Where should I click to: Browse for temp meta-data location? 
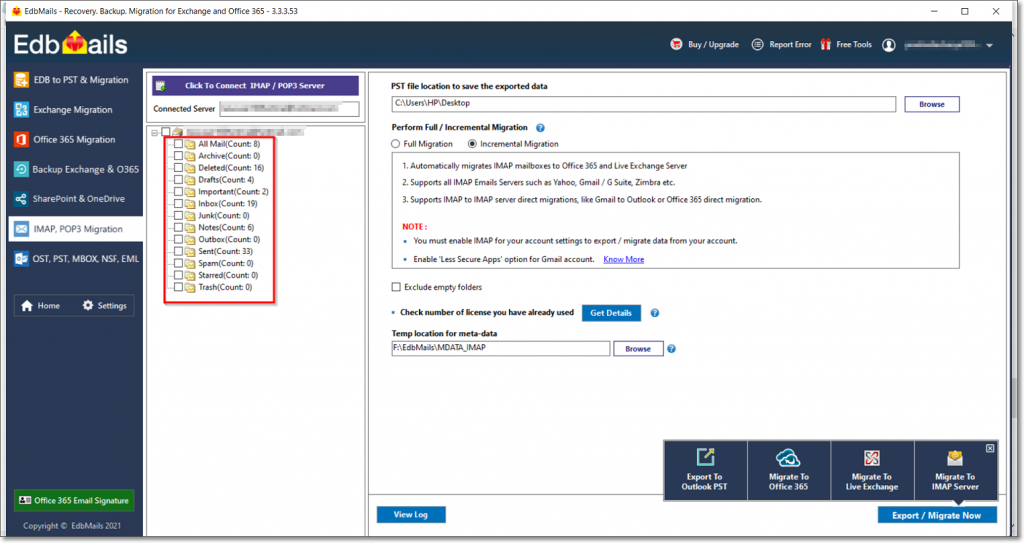coord(638,349)
